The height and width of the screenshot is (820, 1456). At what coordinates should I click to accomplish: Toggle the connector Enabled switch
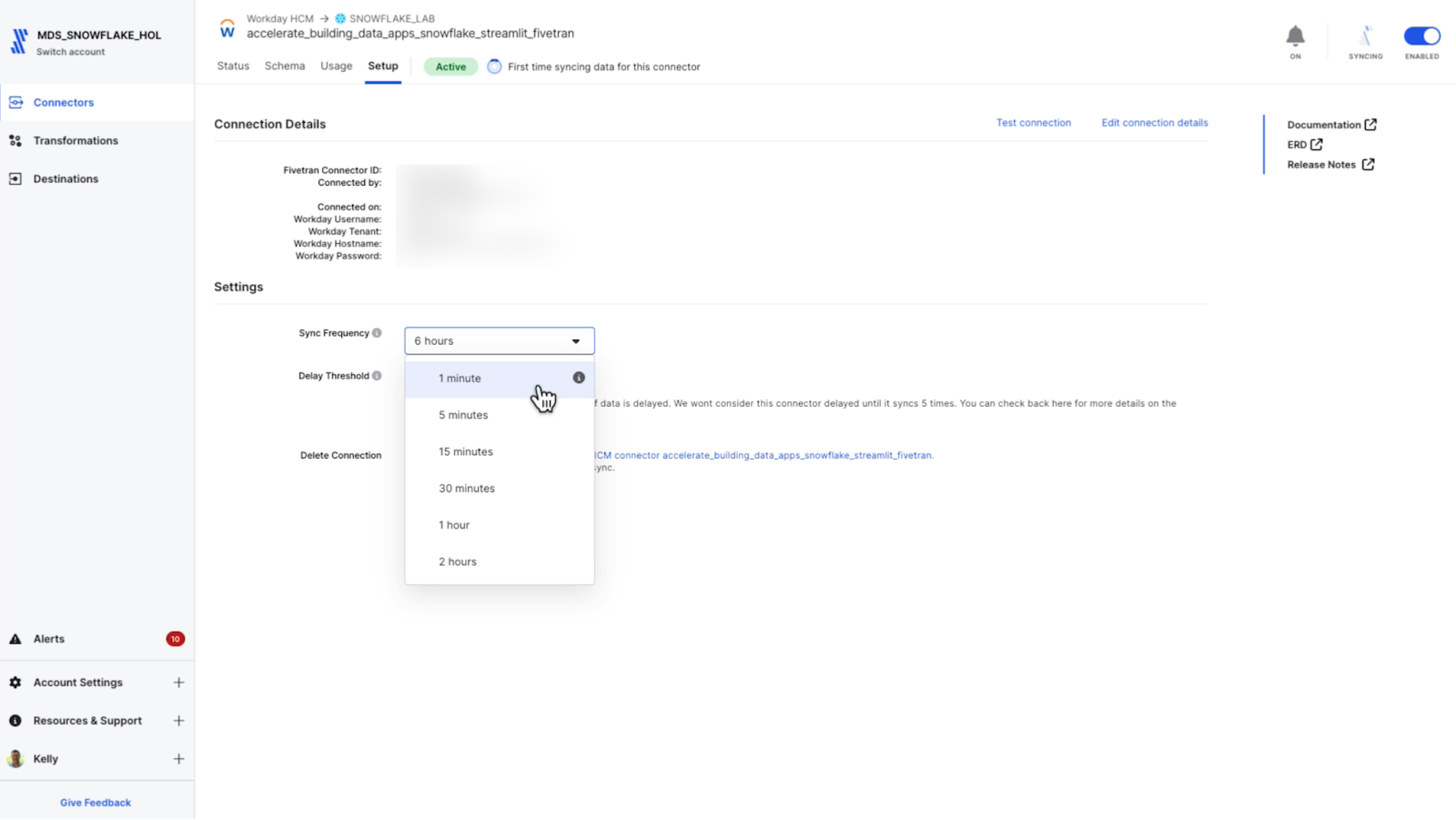click(x=1421, y=36)
